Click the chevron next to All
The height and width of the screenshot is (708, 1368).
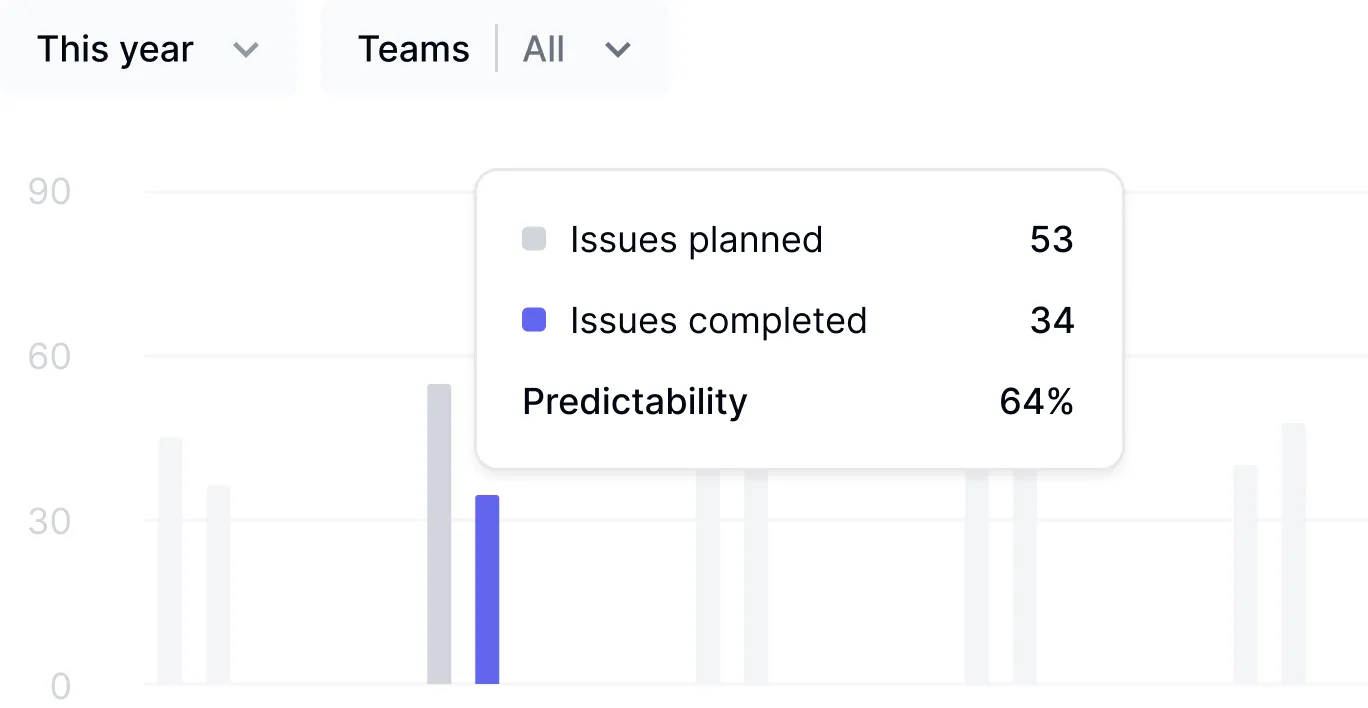click(x=618, y=50)
